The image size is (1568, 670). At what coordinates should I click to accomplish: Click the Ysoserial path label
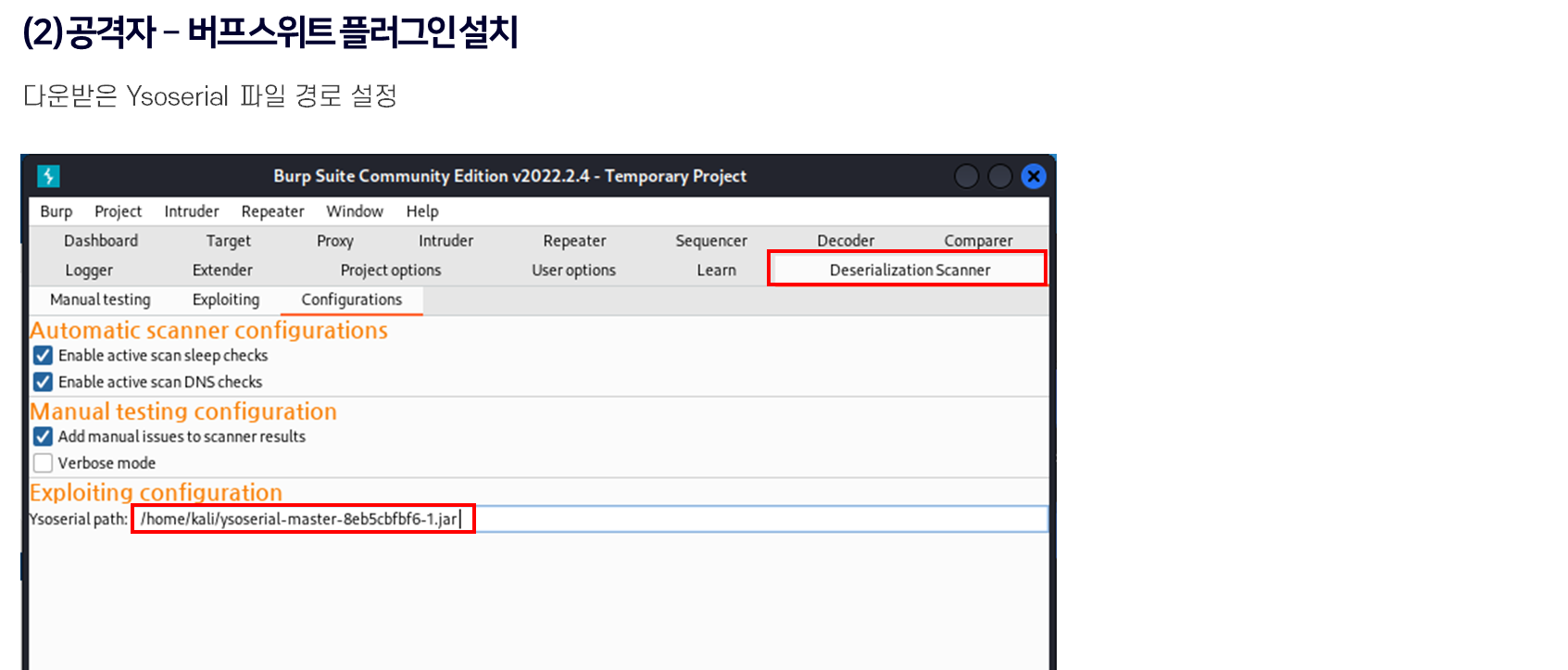(x=79, y=519)
